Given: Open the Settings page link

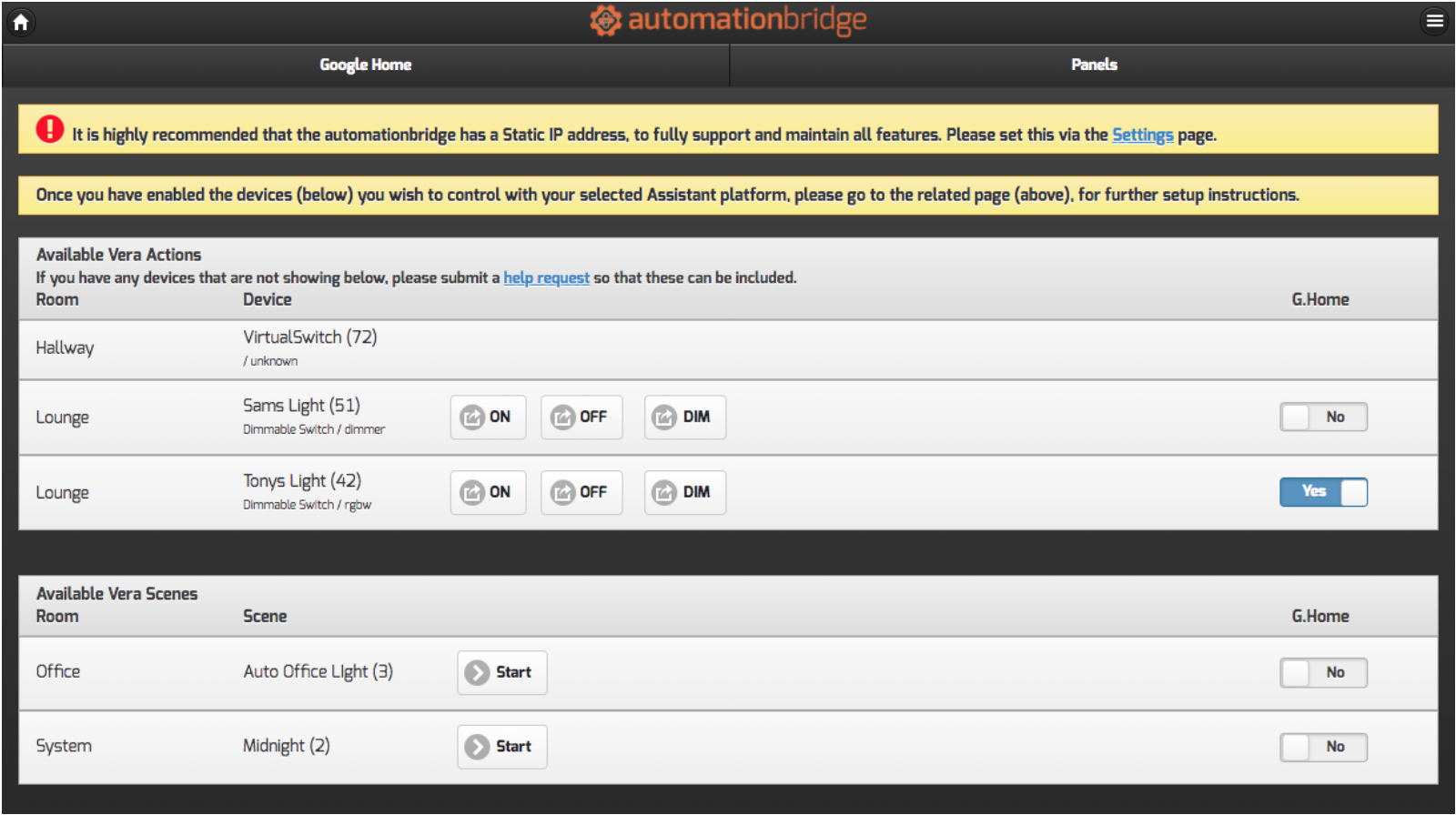Looking at the screenshot, I should coord(1142,136).
